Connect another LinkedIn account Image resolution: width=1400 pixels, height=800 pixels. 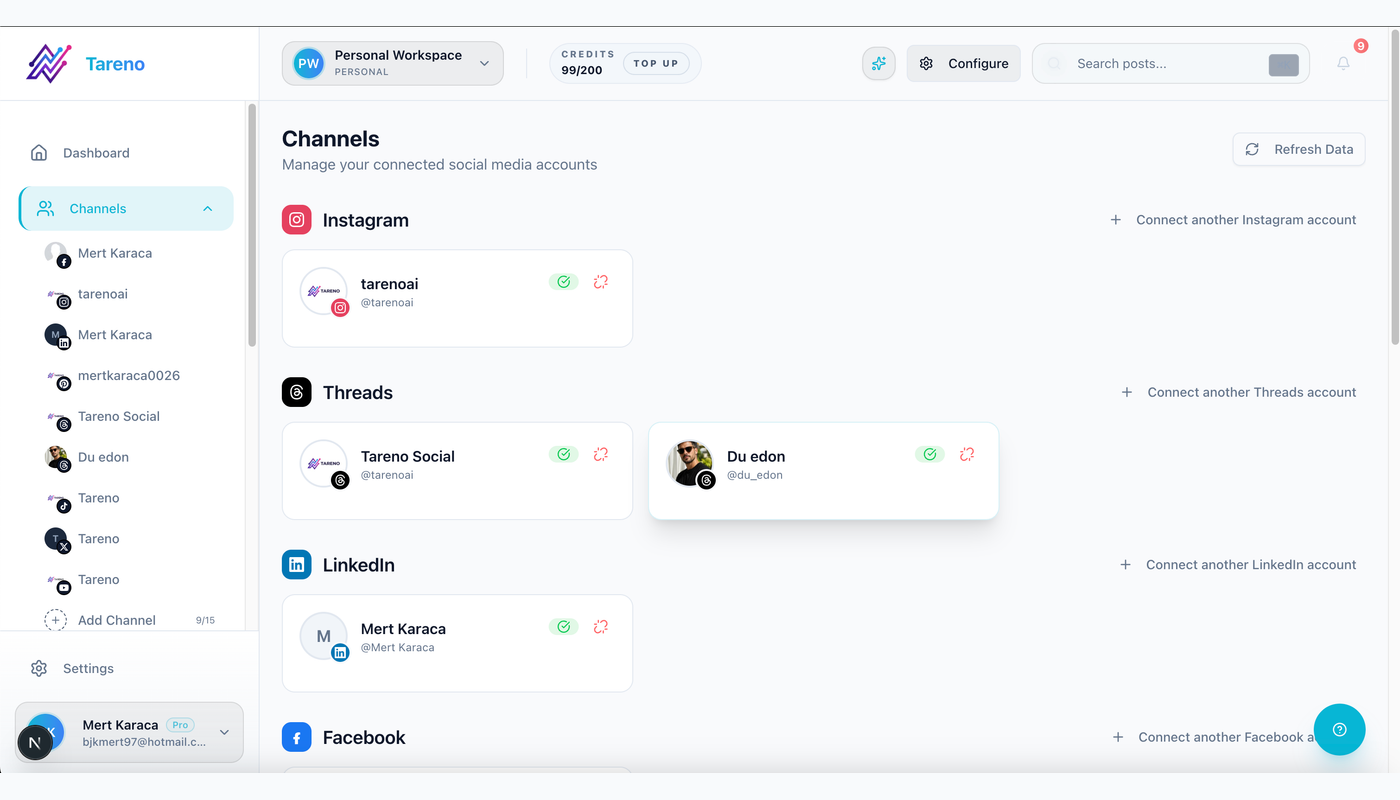coord(1238,565)
